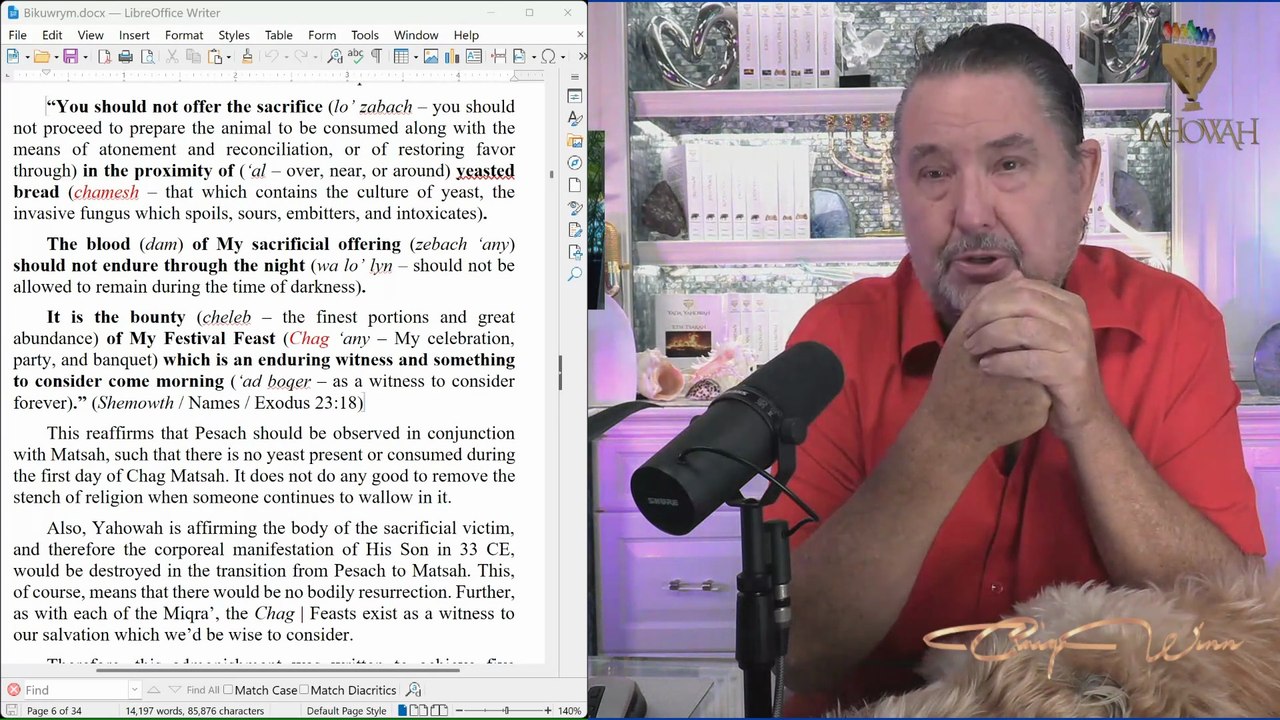The width and height of the screenshot is (1280, 720).
Task: Enable Match Diacritics checkbox
Action: [304, 690]
